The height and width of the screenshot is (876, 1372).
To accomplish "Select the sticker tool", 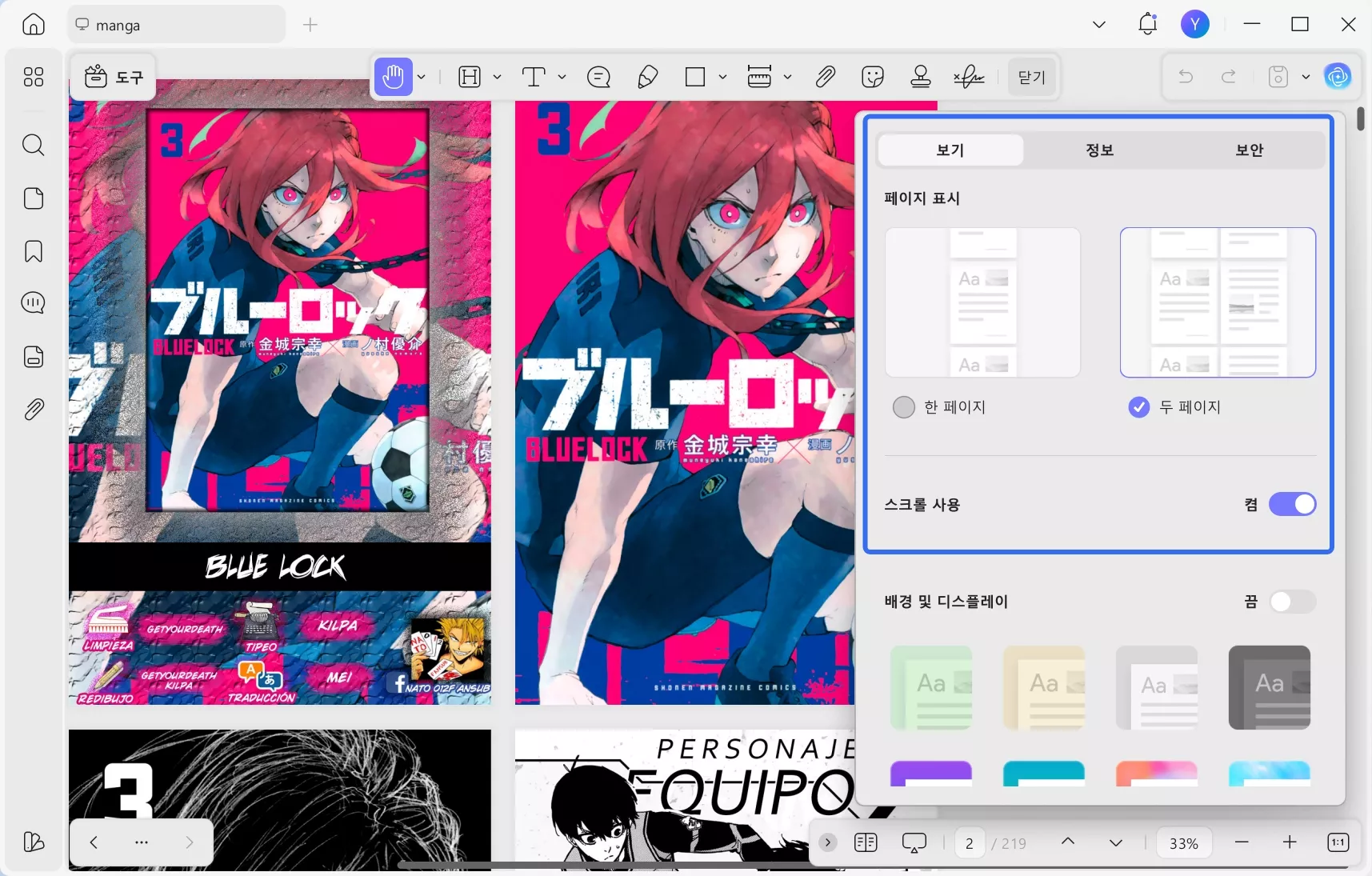I will pos(873,77).
